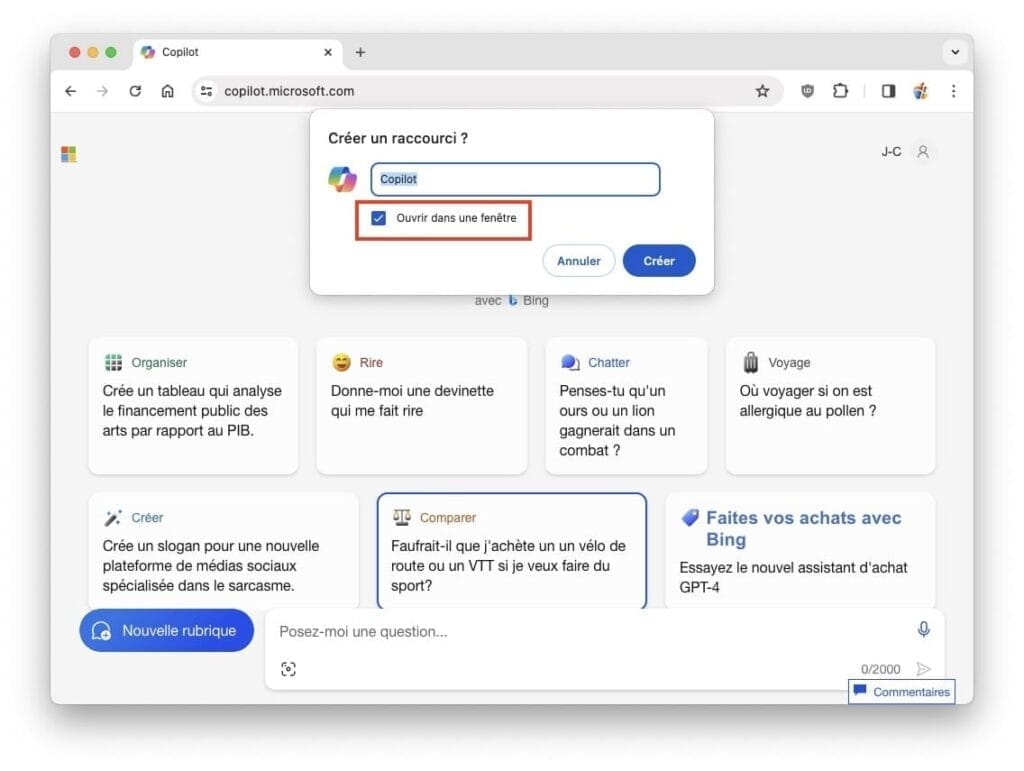The width and height of the screenshot is (1024, 771).
Task: Select the visual search camera icon
Action: (x=289, y=668)
